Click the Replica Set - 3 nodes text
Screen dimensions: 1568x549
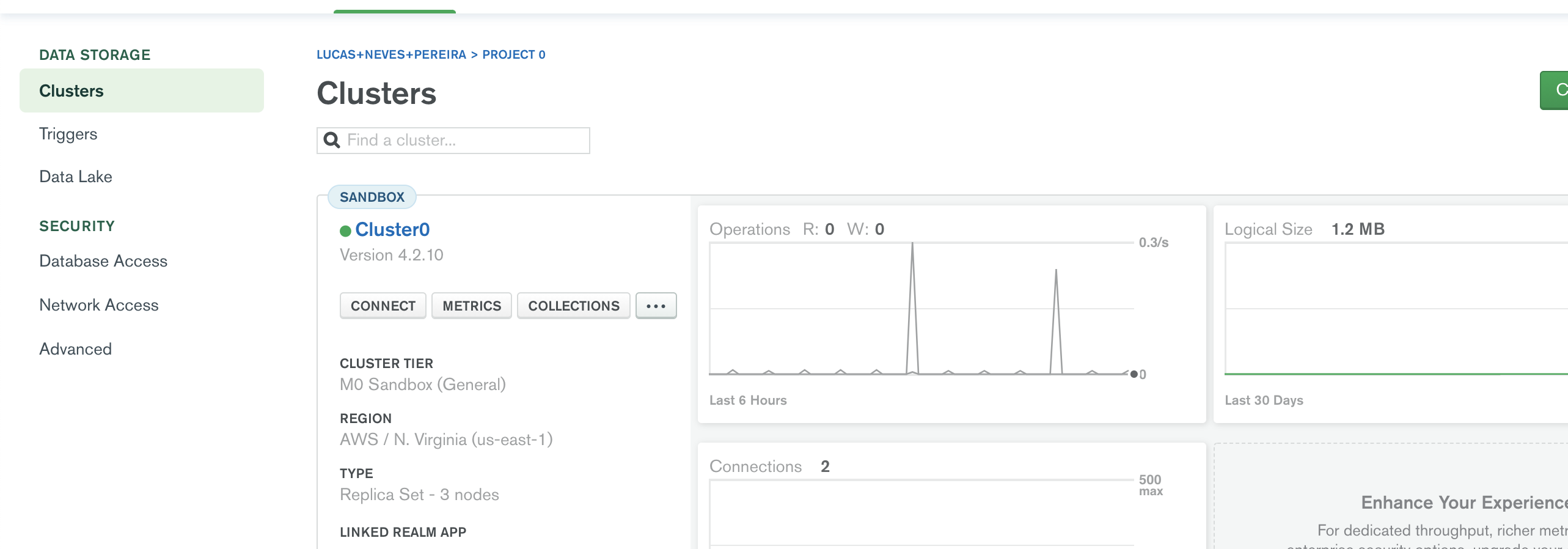point(419,495)
